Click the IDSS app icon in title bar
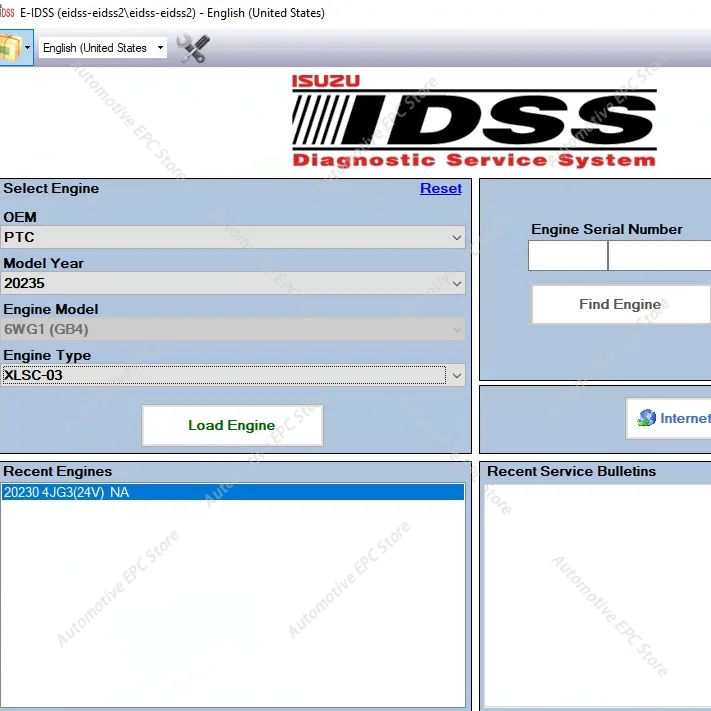 7,12
